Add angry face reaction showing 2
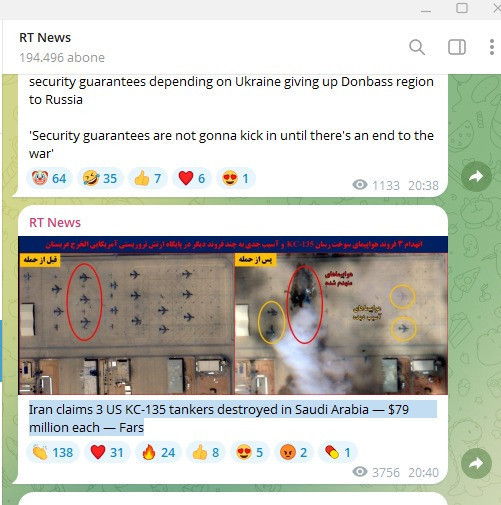Screen dimensions: 501x505 point(293,453)
